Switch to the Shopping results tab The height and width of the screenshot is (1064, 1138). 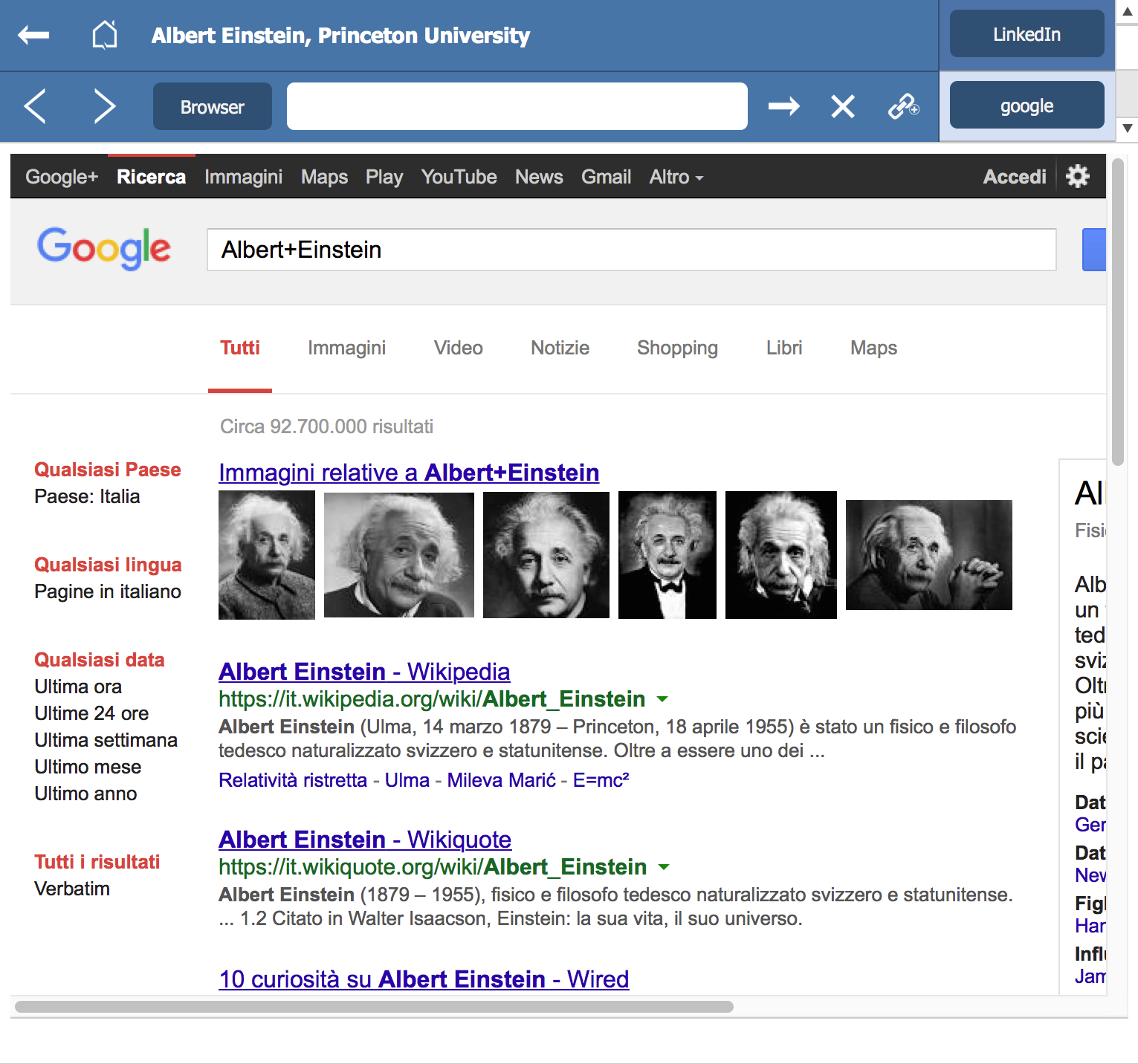pyautogui.click(x=678, y=348)
